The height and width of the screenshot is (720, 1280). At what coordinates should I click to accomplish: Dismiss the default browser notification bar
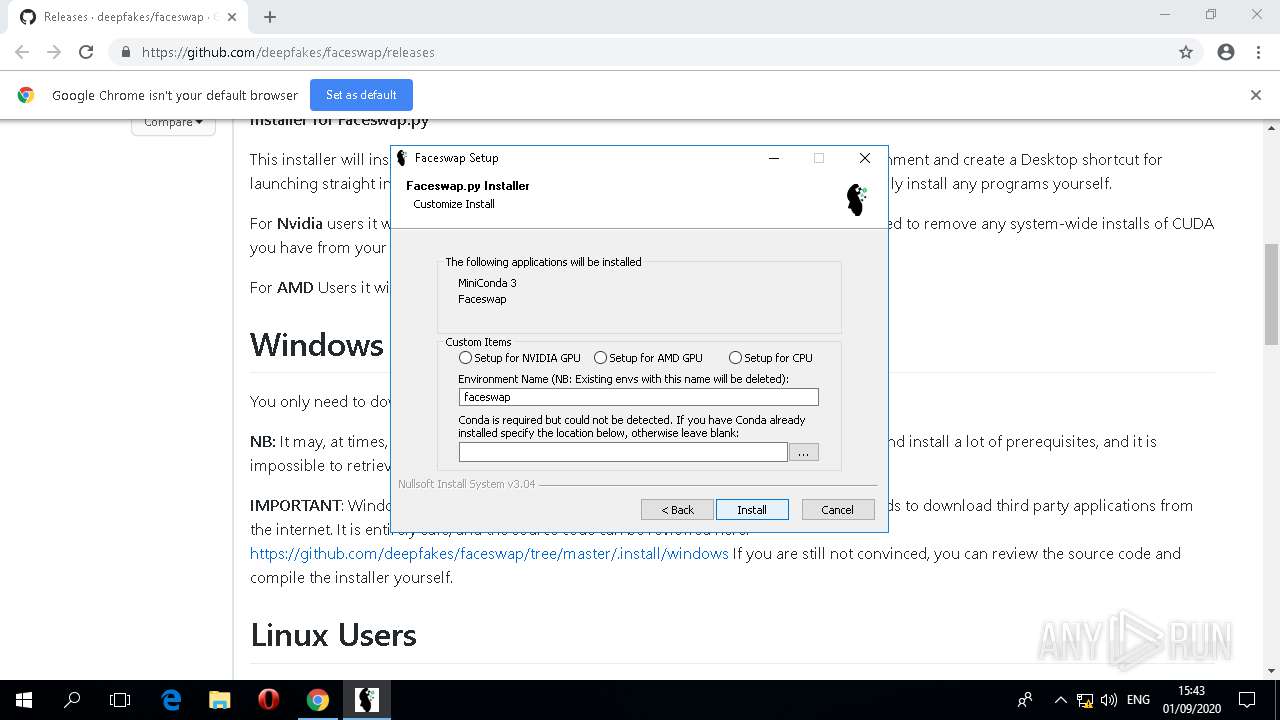point(1256,95)
